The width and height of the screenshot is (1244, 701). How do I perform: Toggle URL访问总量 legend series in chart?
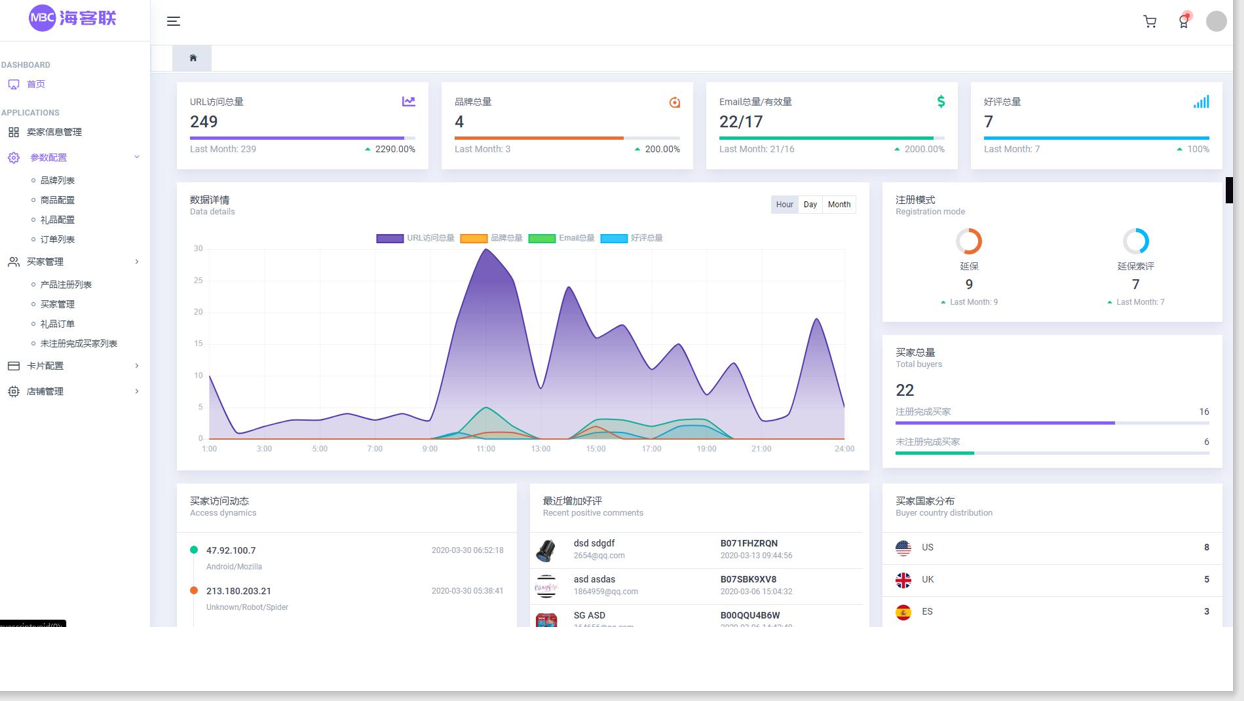click(x=415, y=238)
